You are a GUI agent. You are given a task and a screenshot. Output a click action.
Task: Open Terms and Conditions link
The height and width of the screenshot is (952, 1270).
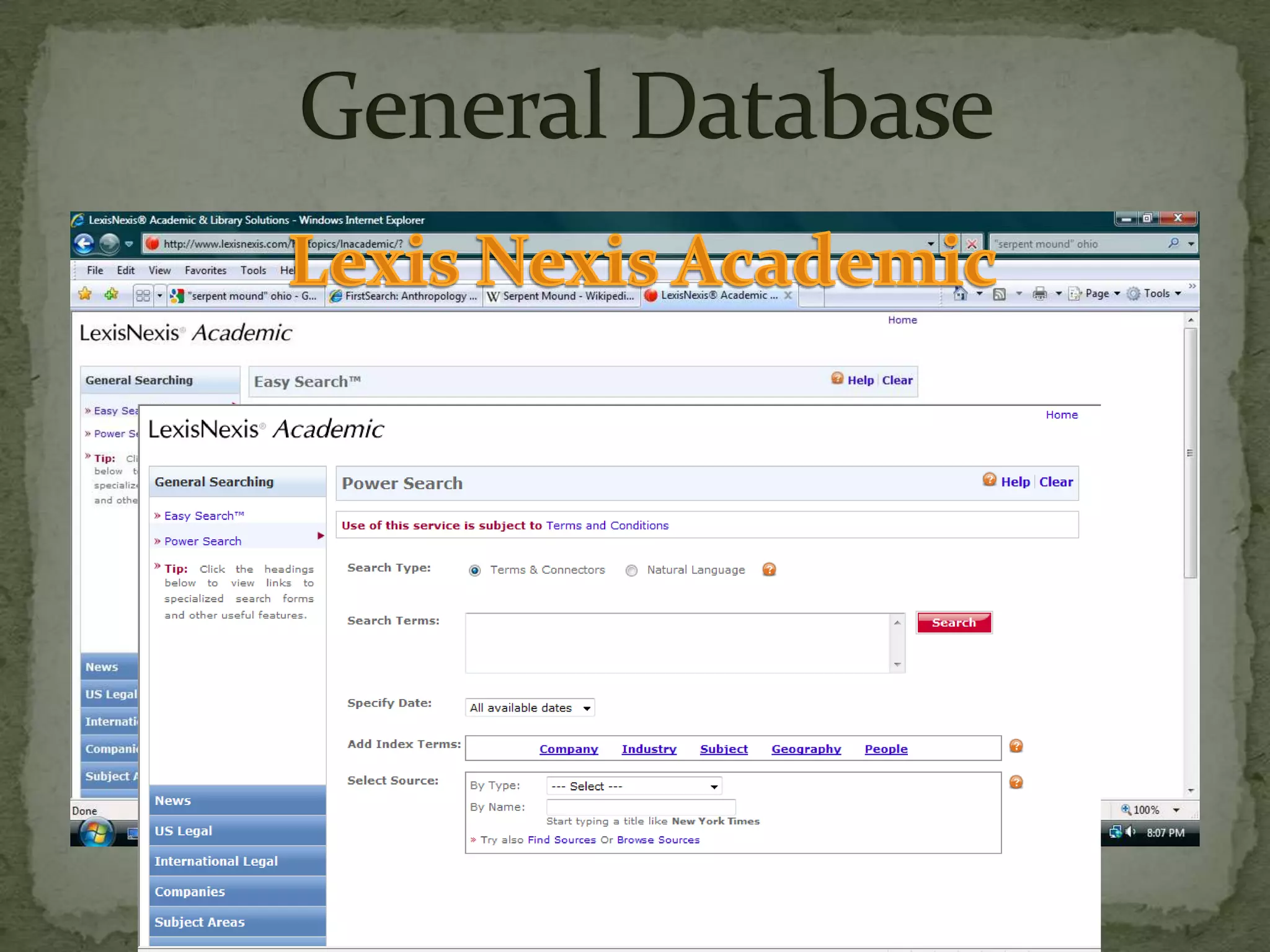pyautogui.click(x=607, y=526)
